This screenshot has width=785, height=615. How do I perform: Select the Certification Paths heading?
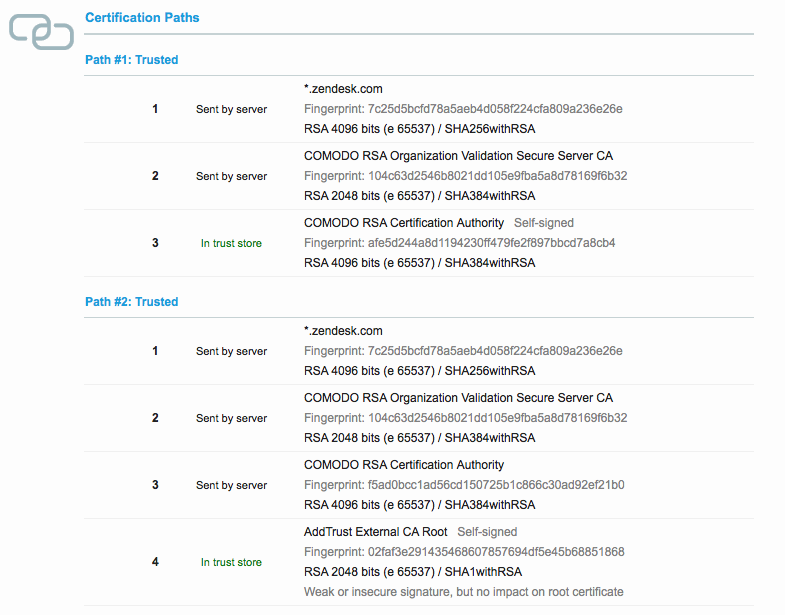[x=142, y=18]
